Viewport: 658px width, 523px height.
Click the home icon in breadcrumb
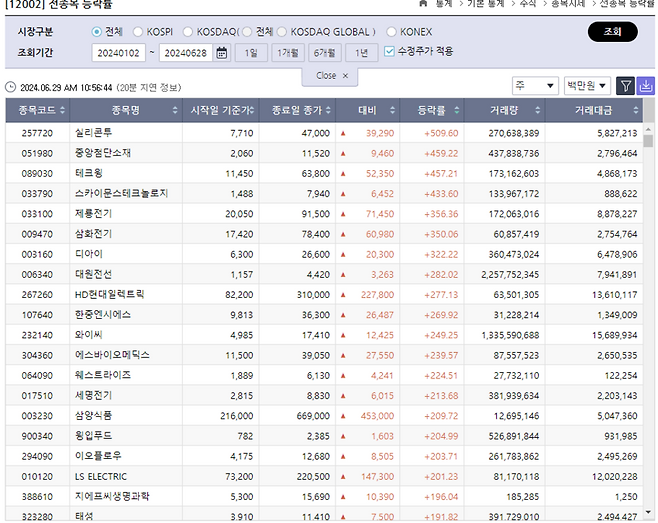tap(421, 4)
